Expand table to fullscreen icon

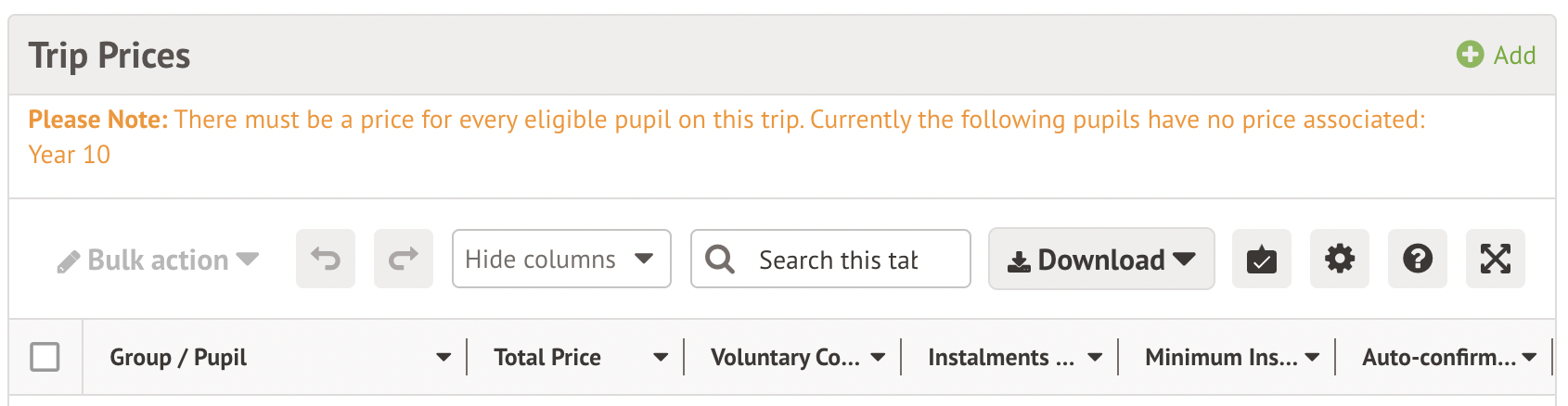click(x=1496, y=259)
